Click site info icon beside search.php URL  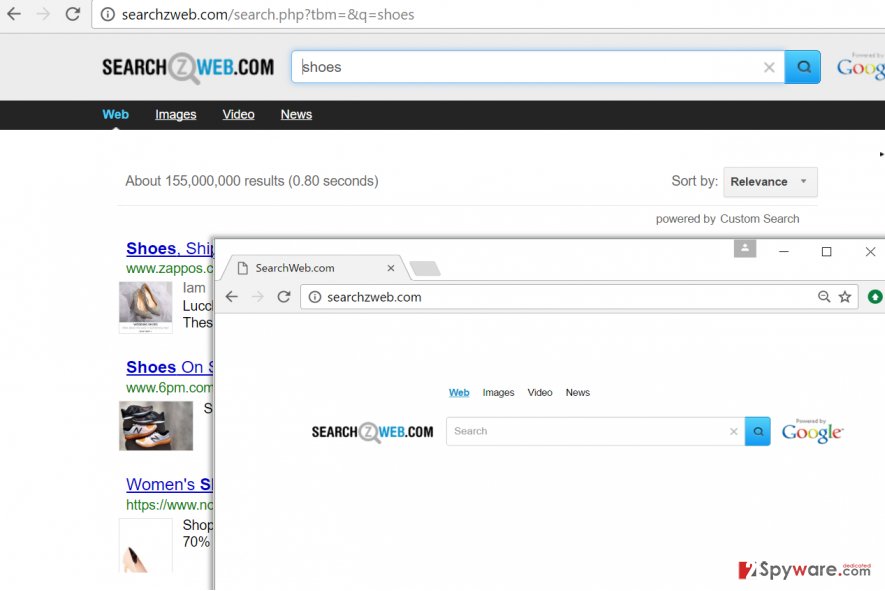[x=107, y=14]
